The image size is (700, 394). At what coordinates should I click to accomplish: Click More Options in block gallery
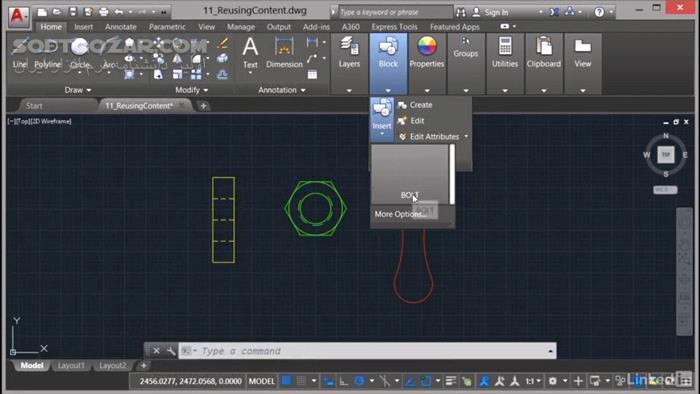(x=400, y=214)
